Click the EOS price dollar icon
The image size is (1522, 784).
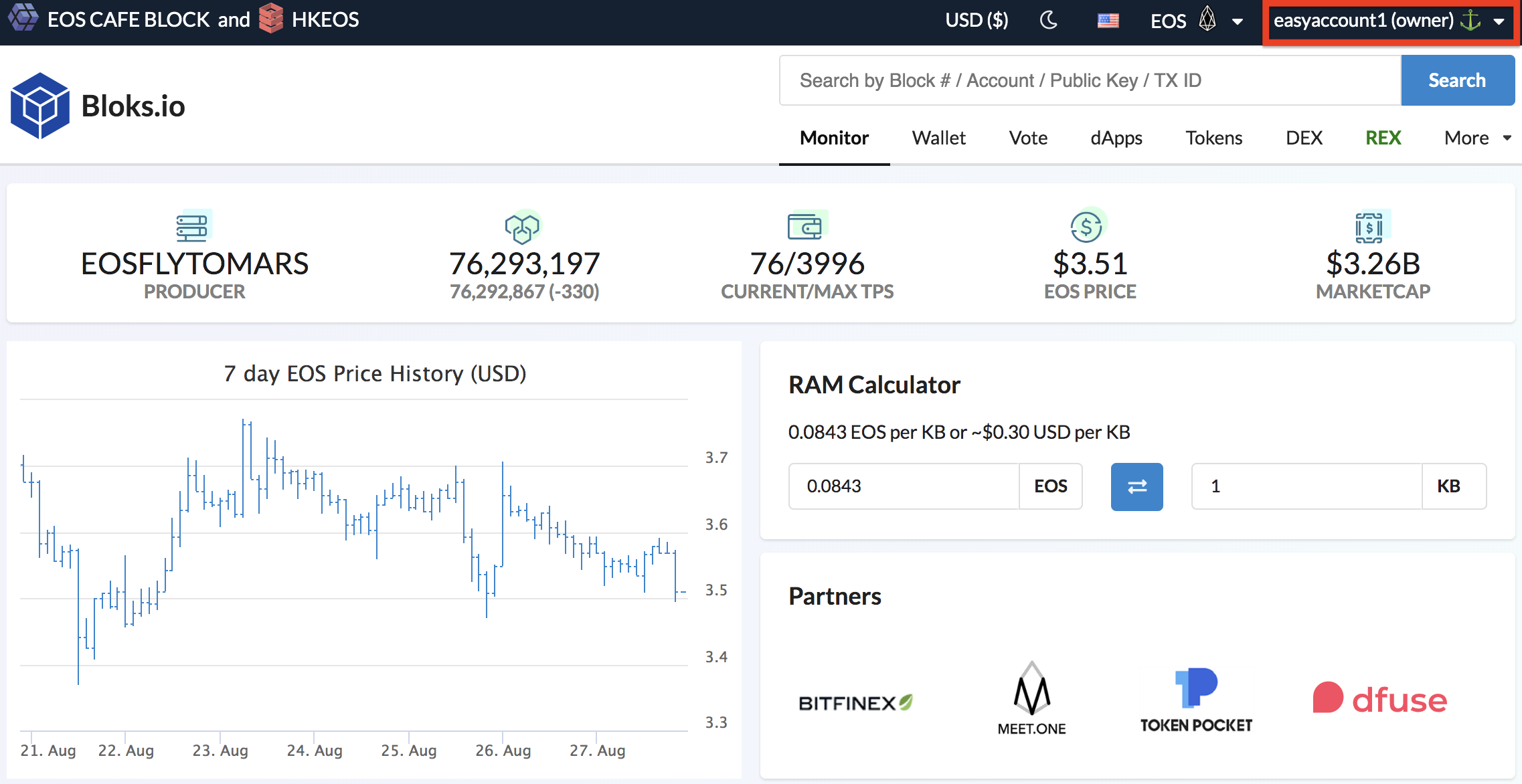pyautogui.click(x=1088, y=226)
